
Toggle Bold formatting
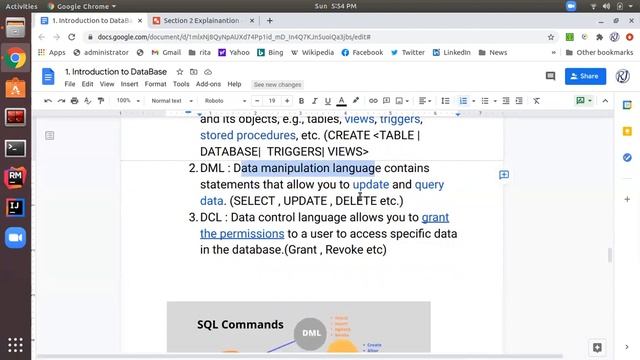[301, 101]
